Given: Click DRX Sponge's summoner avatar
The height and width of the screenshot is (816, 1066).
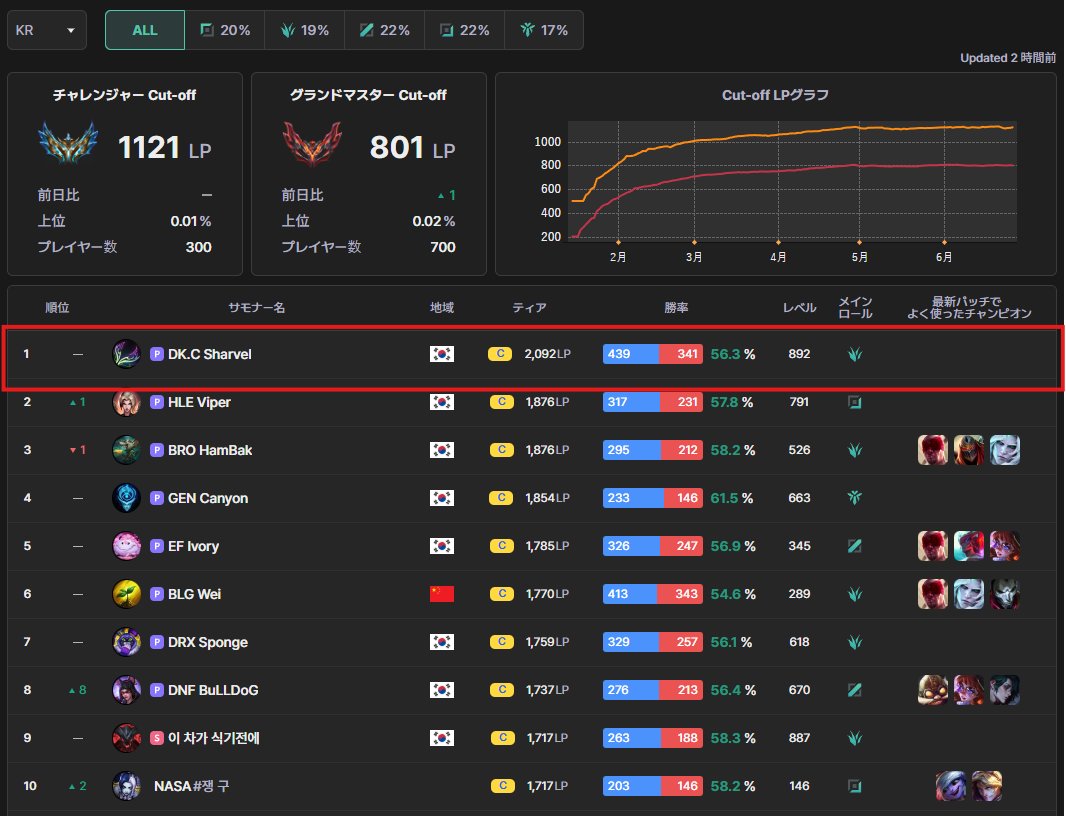Looking at the screenshot, I should pyautogui.click(x=126, y=642).
